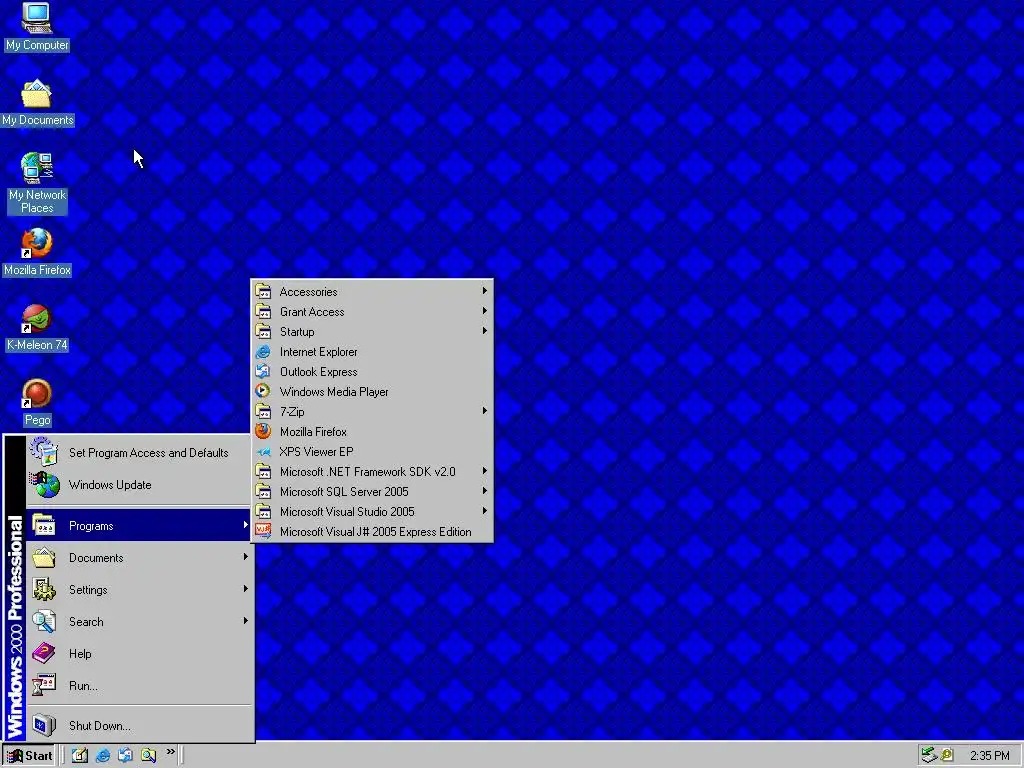The image size is (1024, 768).
Task: Expand the Accessories submenu arrow
Action: pos(485,291)
